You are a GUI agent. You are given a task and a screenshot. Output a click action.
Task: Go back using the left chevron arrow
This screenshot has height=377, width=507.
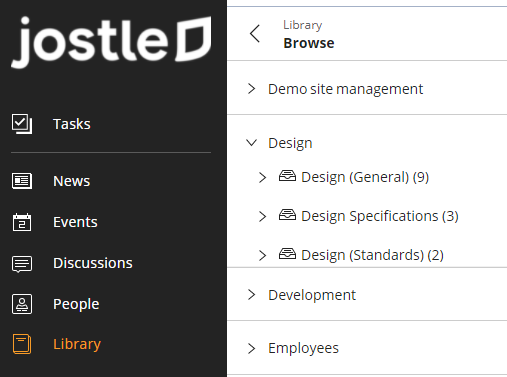(x=255, y=34)
